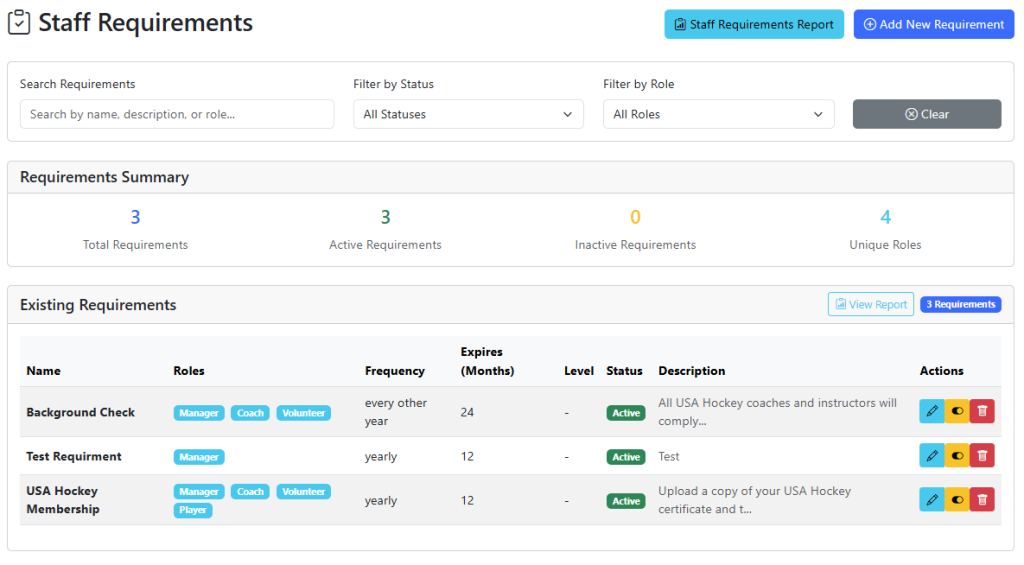This screenshot has width=1024, height=565.
Task: Click the Roles column header
Action: (189, 371)
